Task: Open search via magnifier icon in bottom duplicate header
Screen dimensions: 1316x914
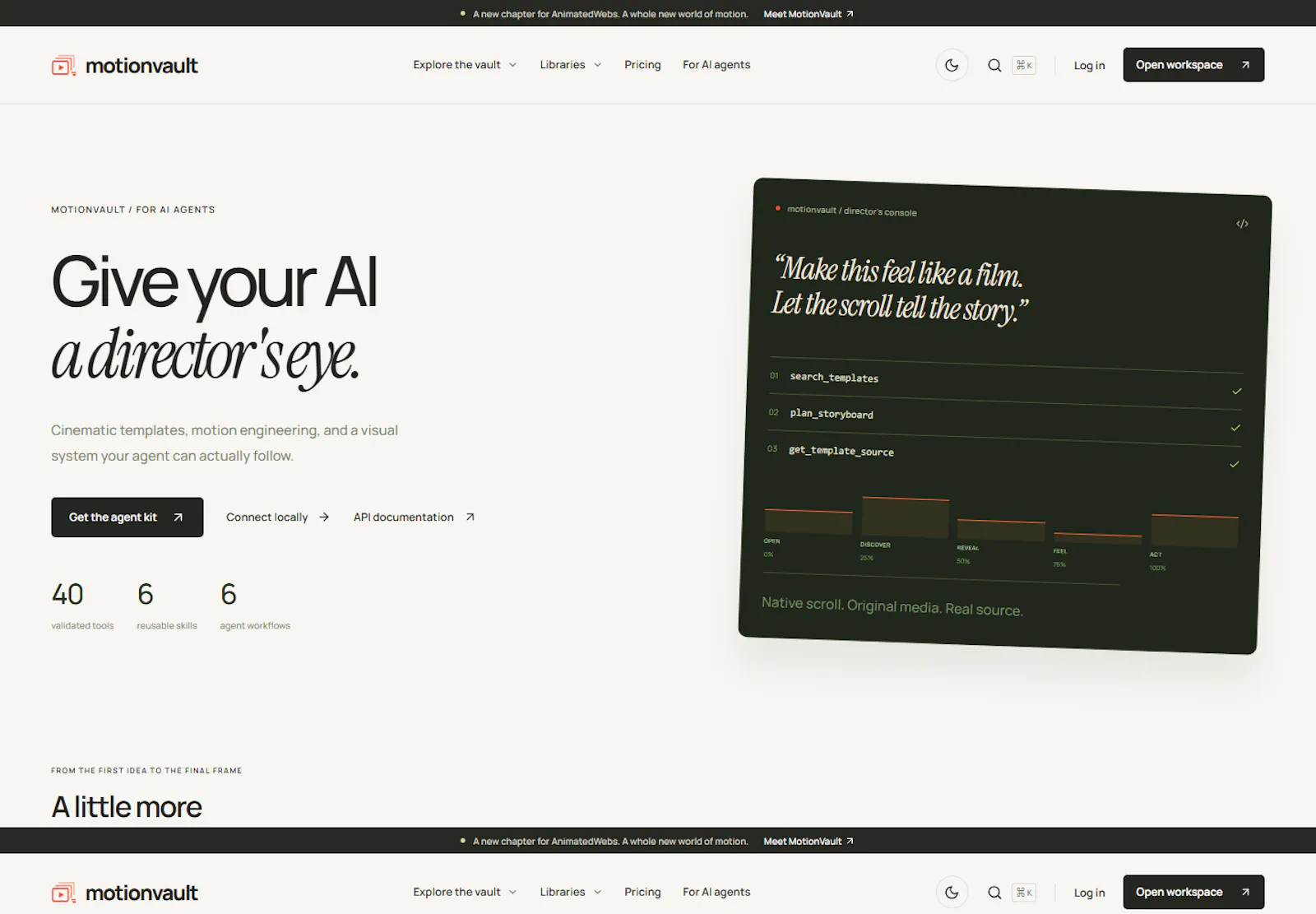Action: 994,893
